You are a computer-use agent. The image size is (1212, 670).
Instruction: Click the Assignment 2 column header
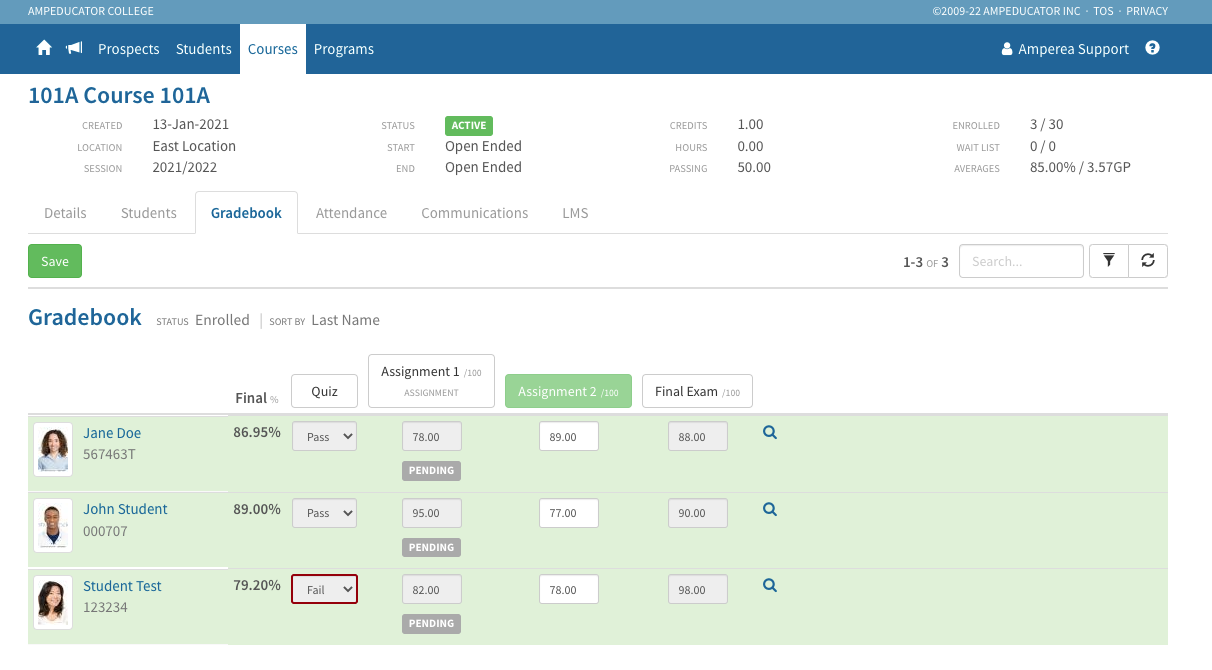point(568,391)
